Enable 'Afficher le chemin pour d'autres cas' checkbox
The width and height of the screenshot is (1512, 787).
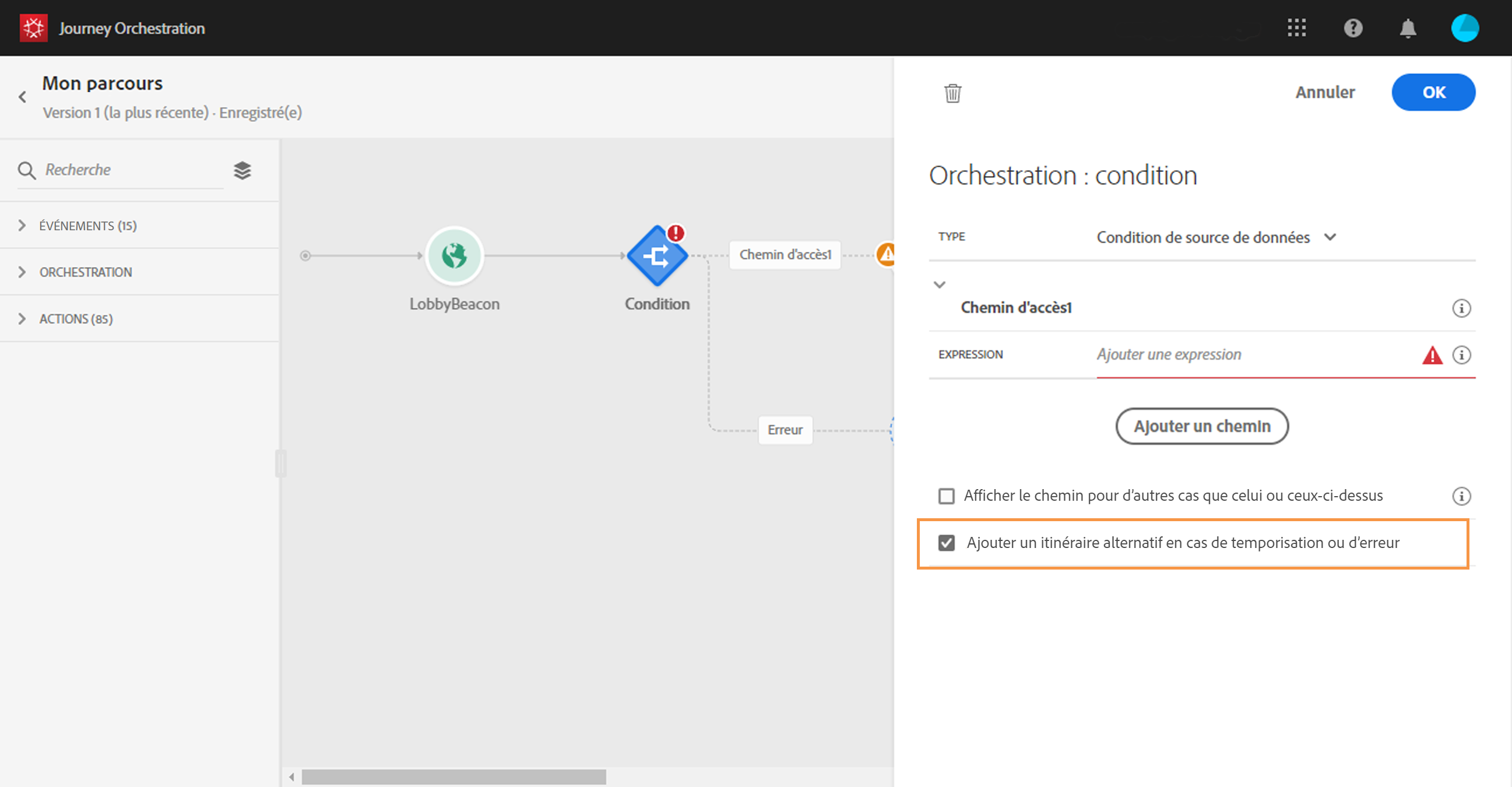tap(945, 496)
